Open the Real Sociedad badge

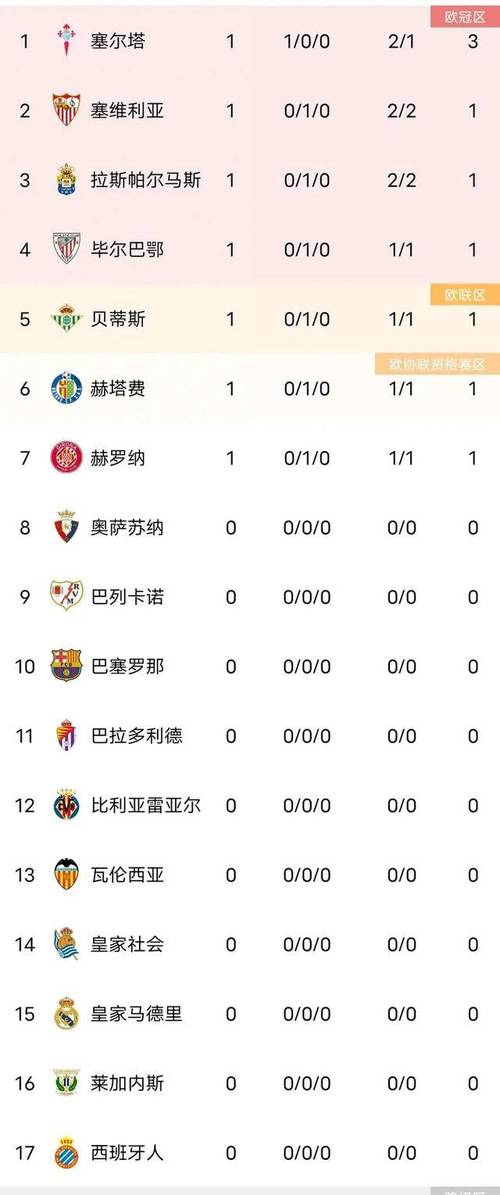point(66,944)
